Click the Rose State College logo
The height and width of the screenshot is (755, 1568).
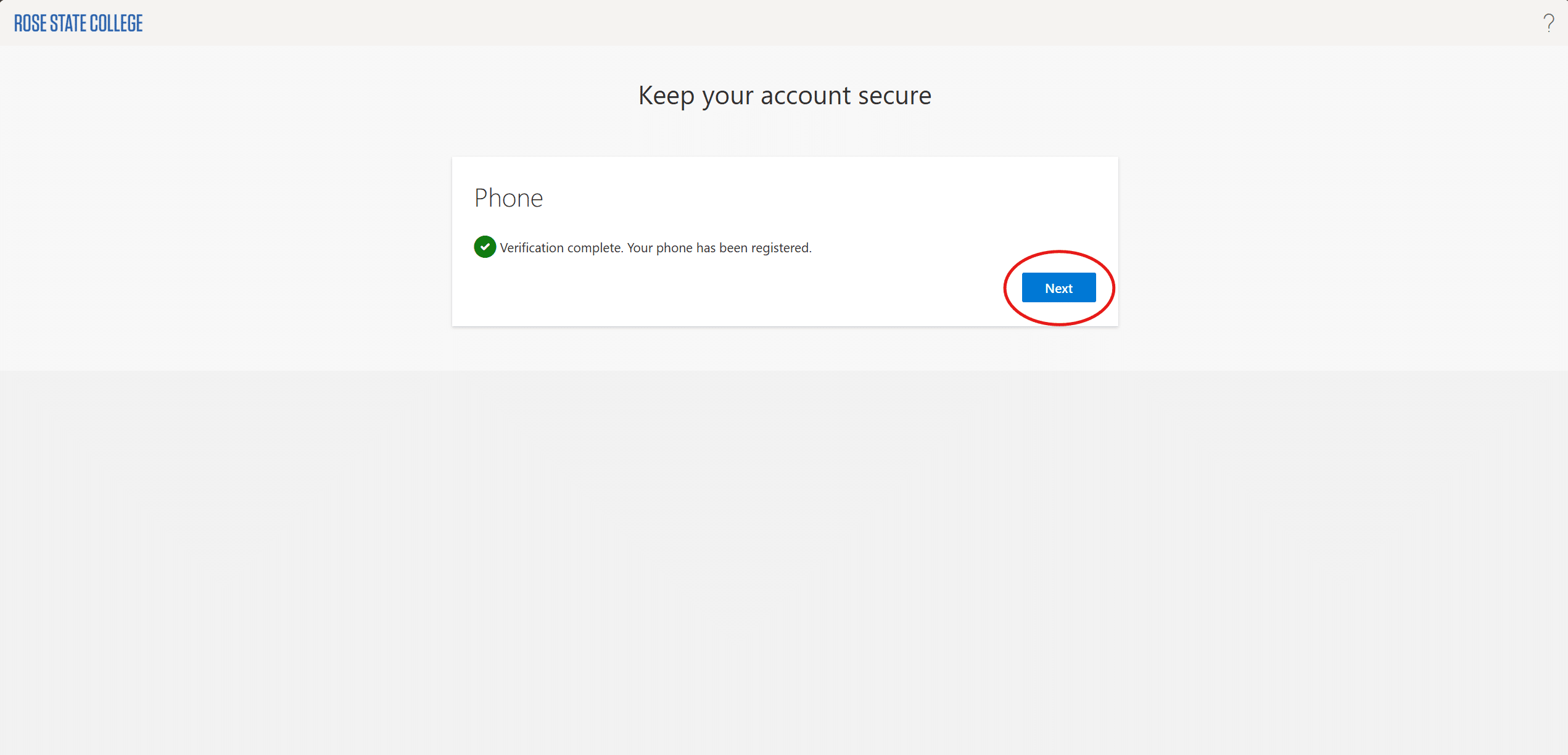(78, 23)
